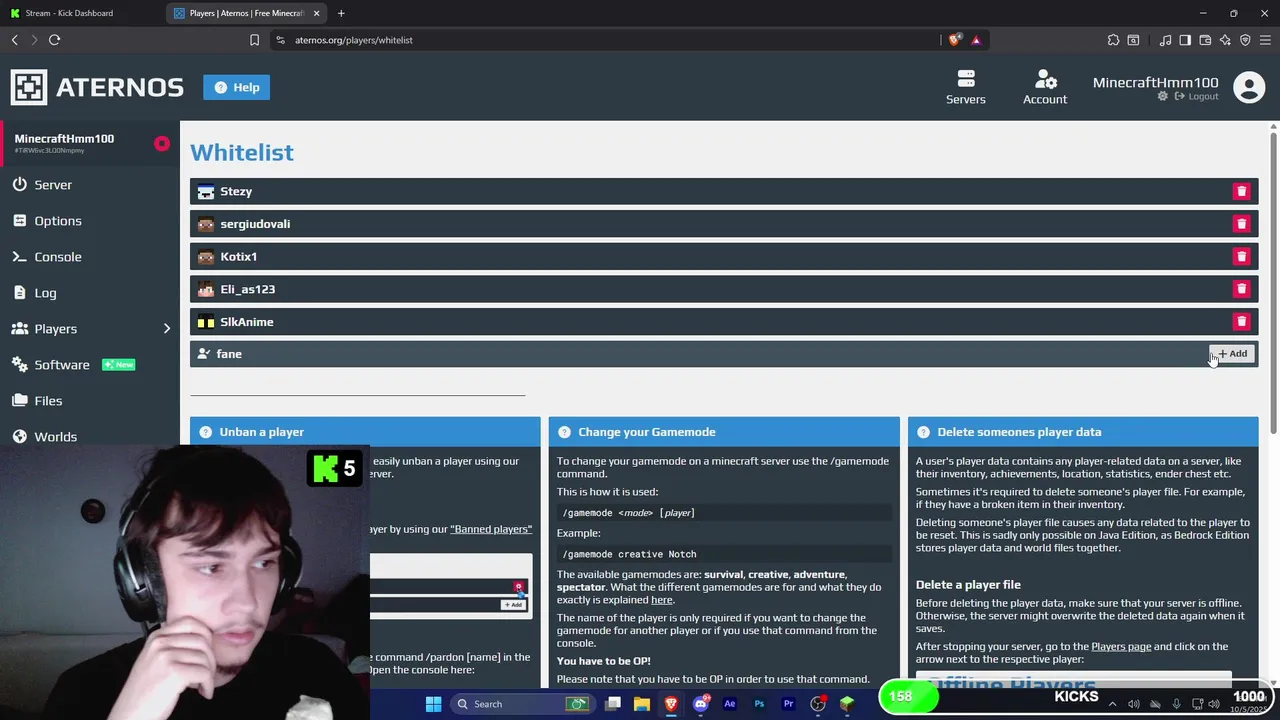Open After Effects from the taskbar
The height and width of the screenshot is (720, 1280).
(x=729, y=704)
